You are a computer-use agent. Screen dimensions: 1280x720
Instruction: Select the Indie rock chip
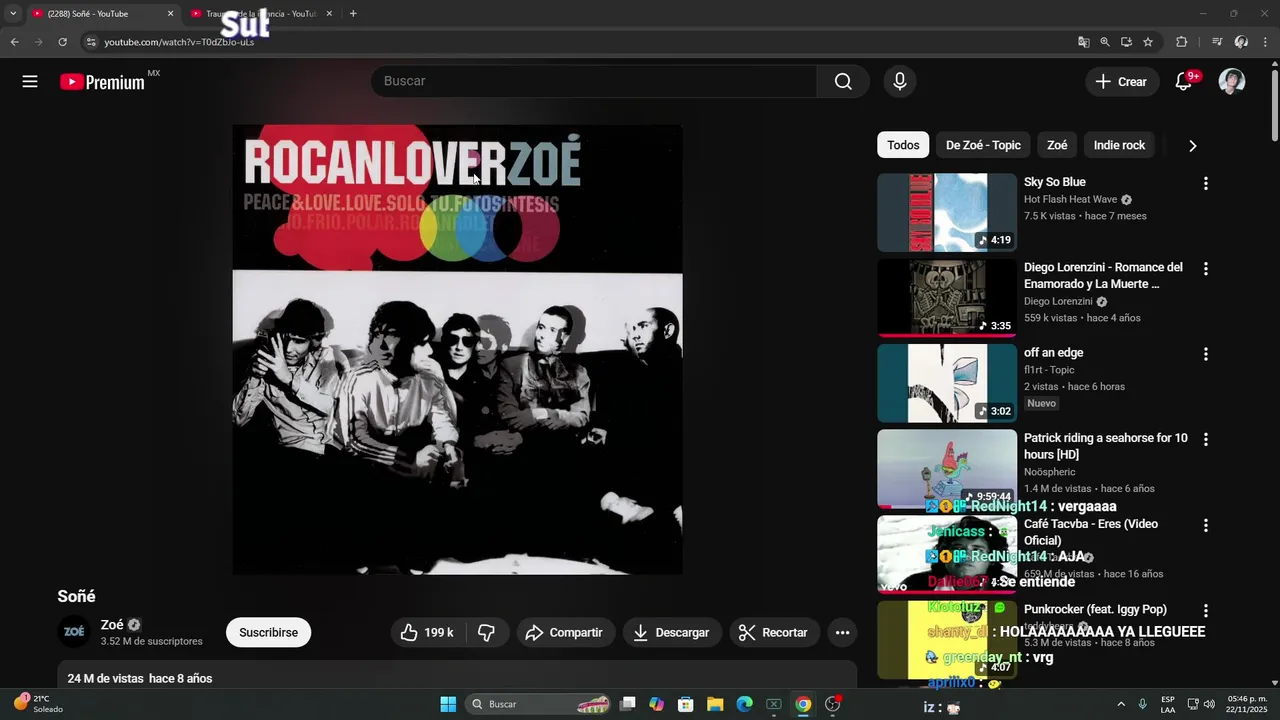click(x=1119, y=145)
